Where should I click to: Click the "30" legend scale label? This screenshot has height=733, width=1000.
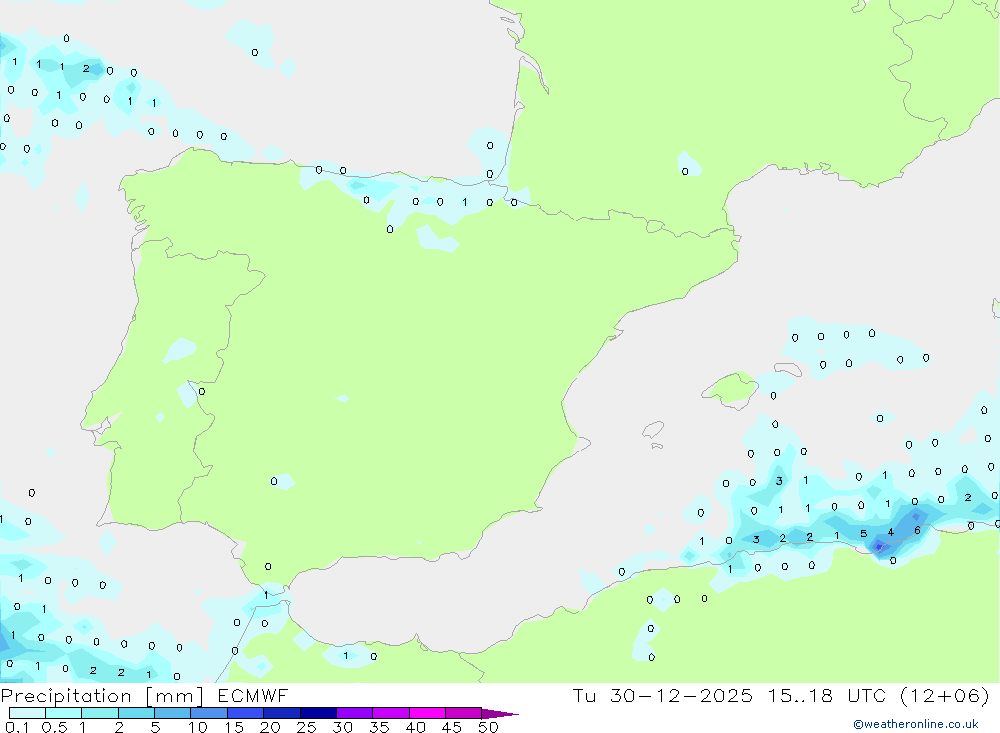[x=343, y=727]
